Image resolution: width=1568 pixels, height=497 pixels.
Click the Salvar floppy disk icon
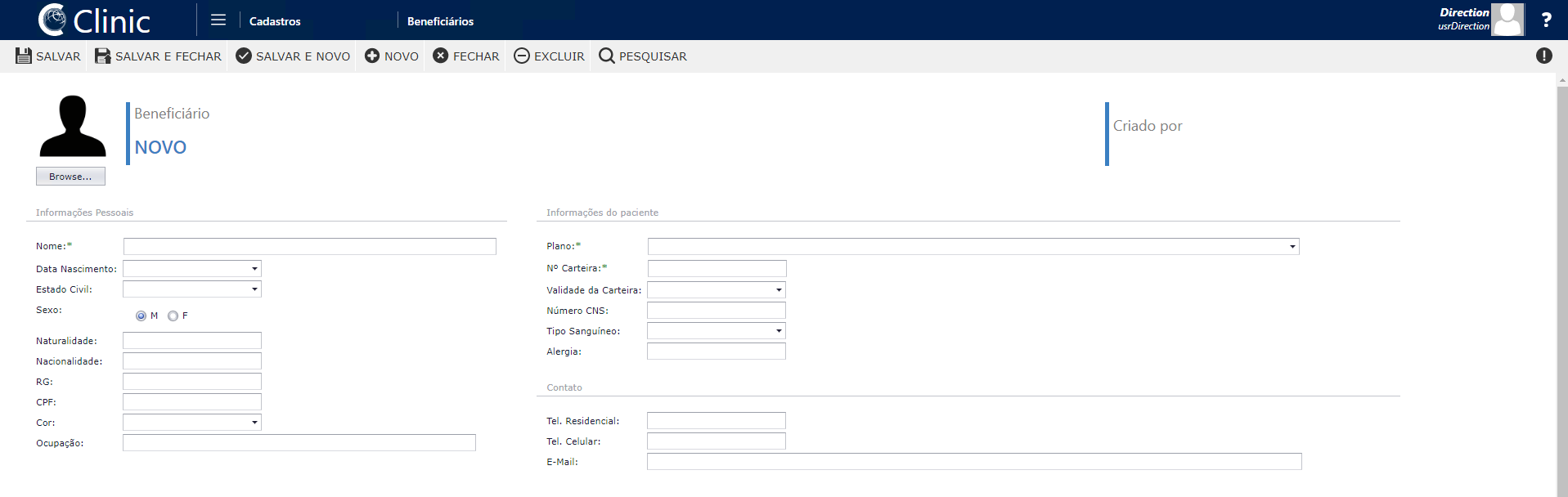[x=24, y=56]
